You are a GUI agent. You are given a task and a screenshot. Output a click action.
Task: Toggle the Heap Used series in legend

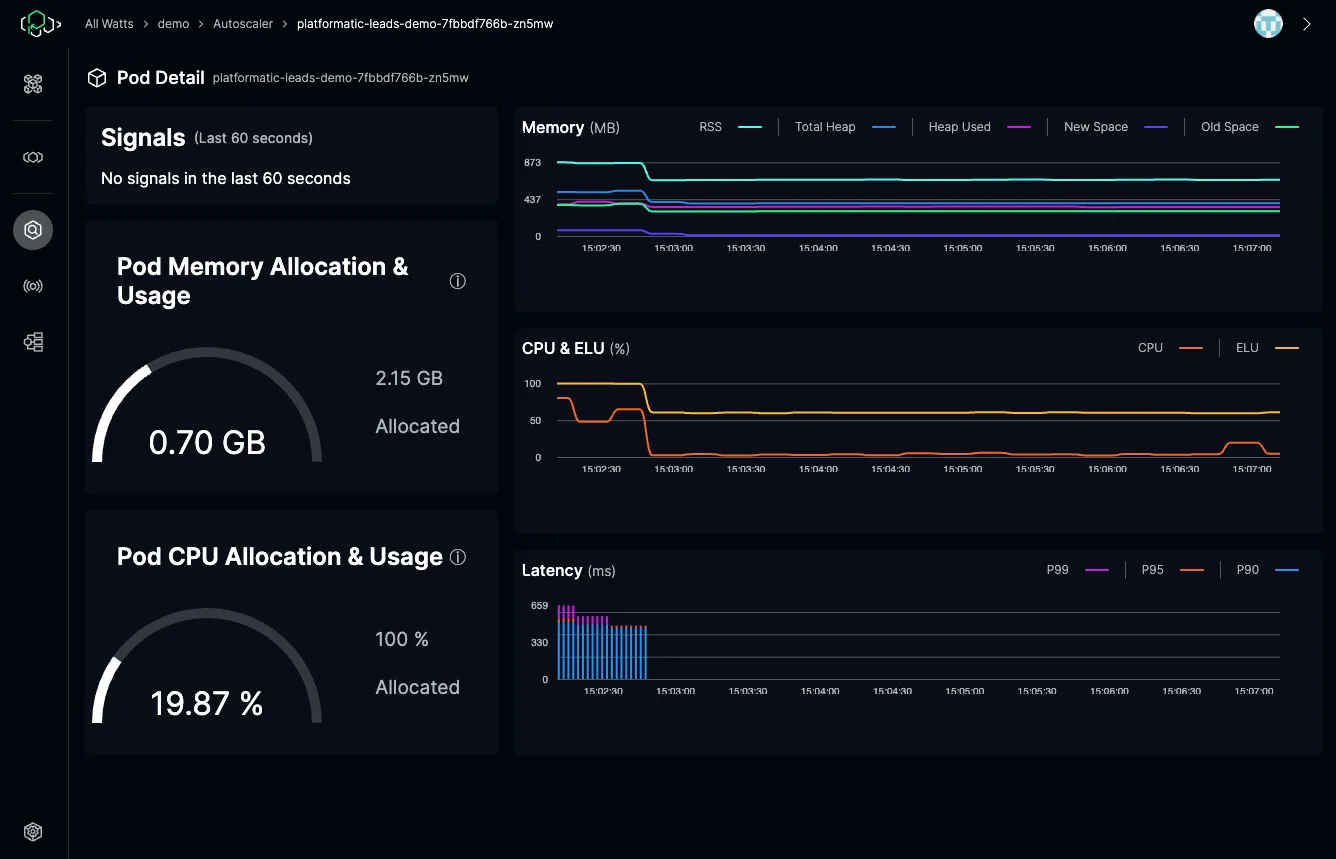point(978,127)
